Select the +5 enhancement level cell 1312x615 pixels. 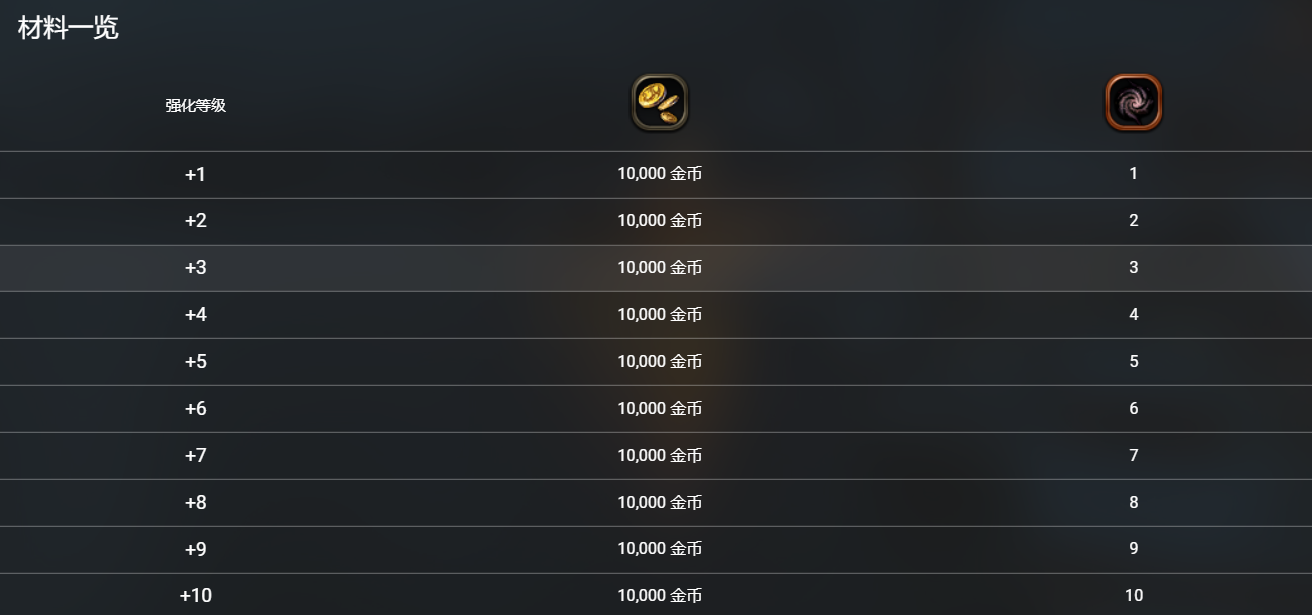click(x=196, y=362)
